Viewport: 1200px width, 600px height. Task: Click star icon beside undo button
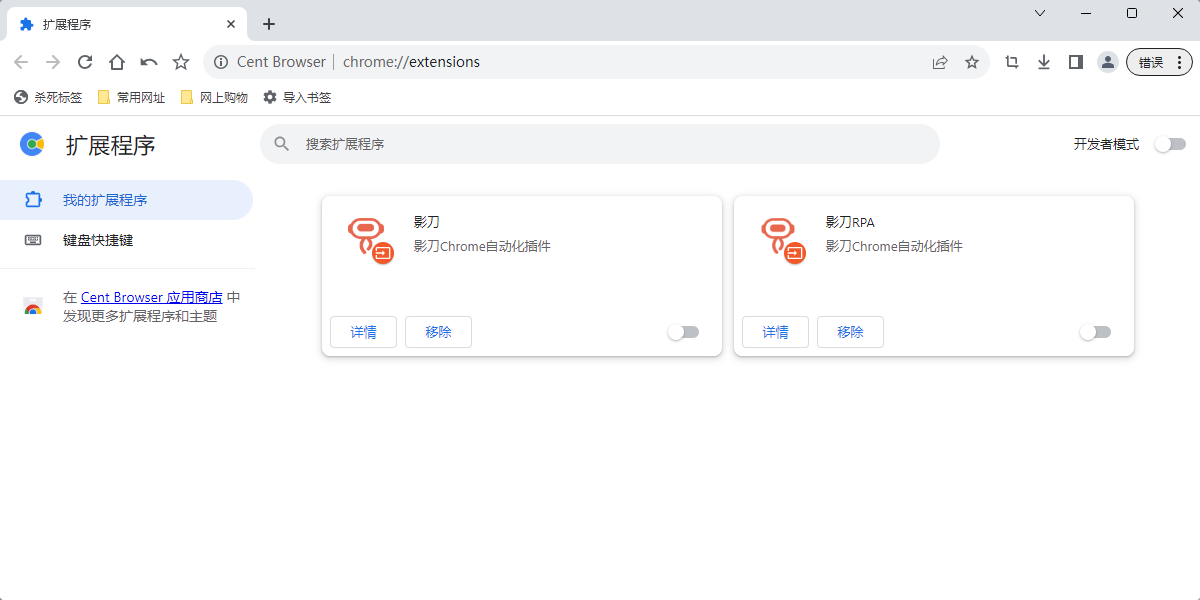[x=181, y=62]
